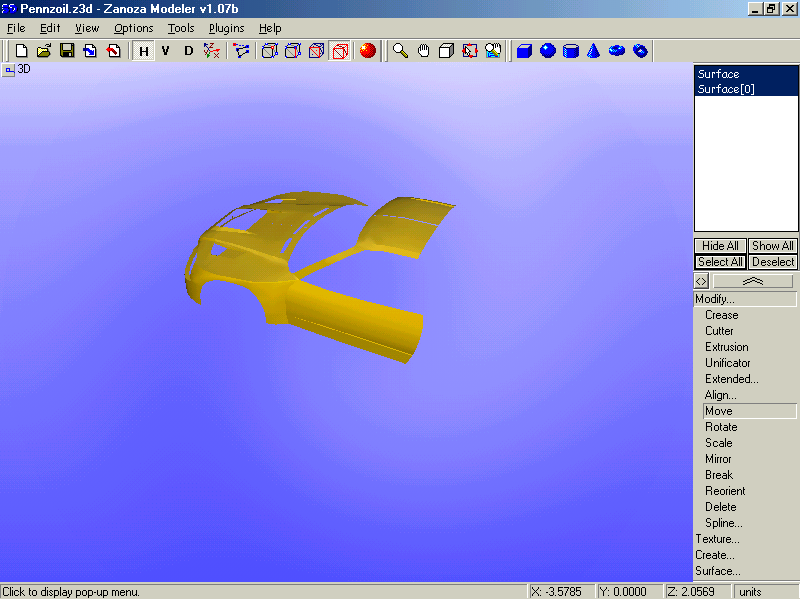Expand the Create... tool group

(x=715, y=555)
